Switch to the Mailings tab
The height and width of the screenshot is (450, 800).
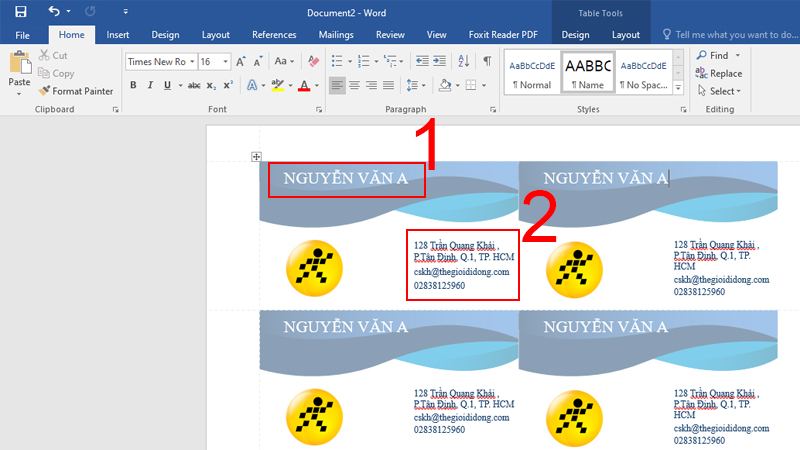point(336,34)
